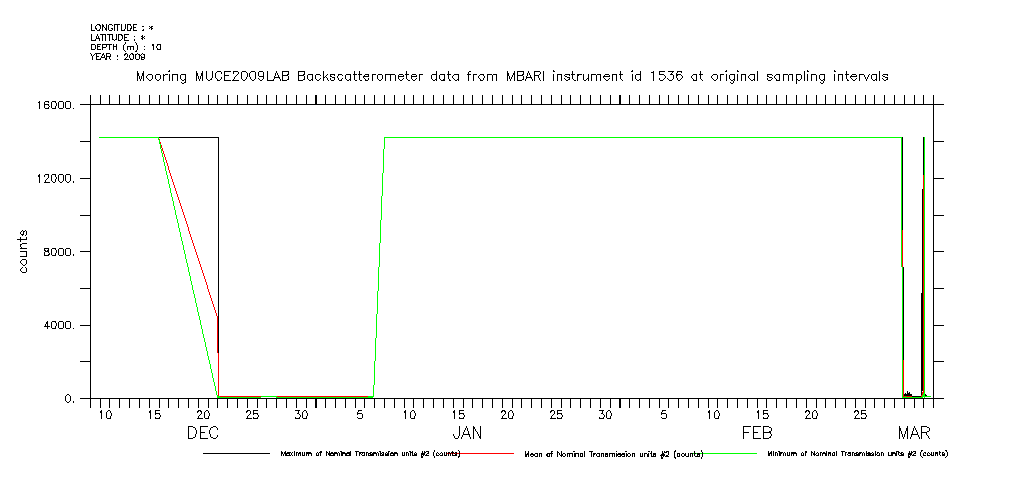Select the MAR month label

[914, 434]
